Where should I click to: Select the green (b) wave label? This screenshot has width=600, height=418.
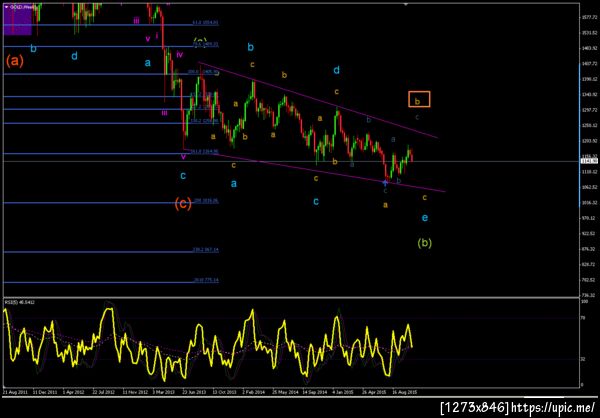tap(425, 243)
